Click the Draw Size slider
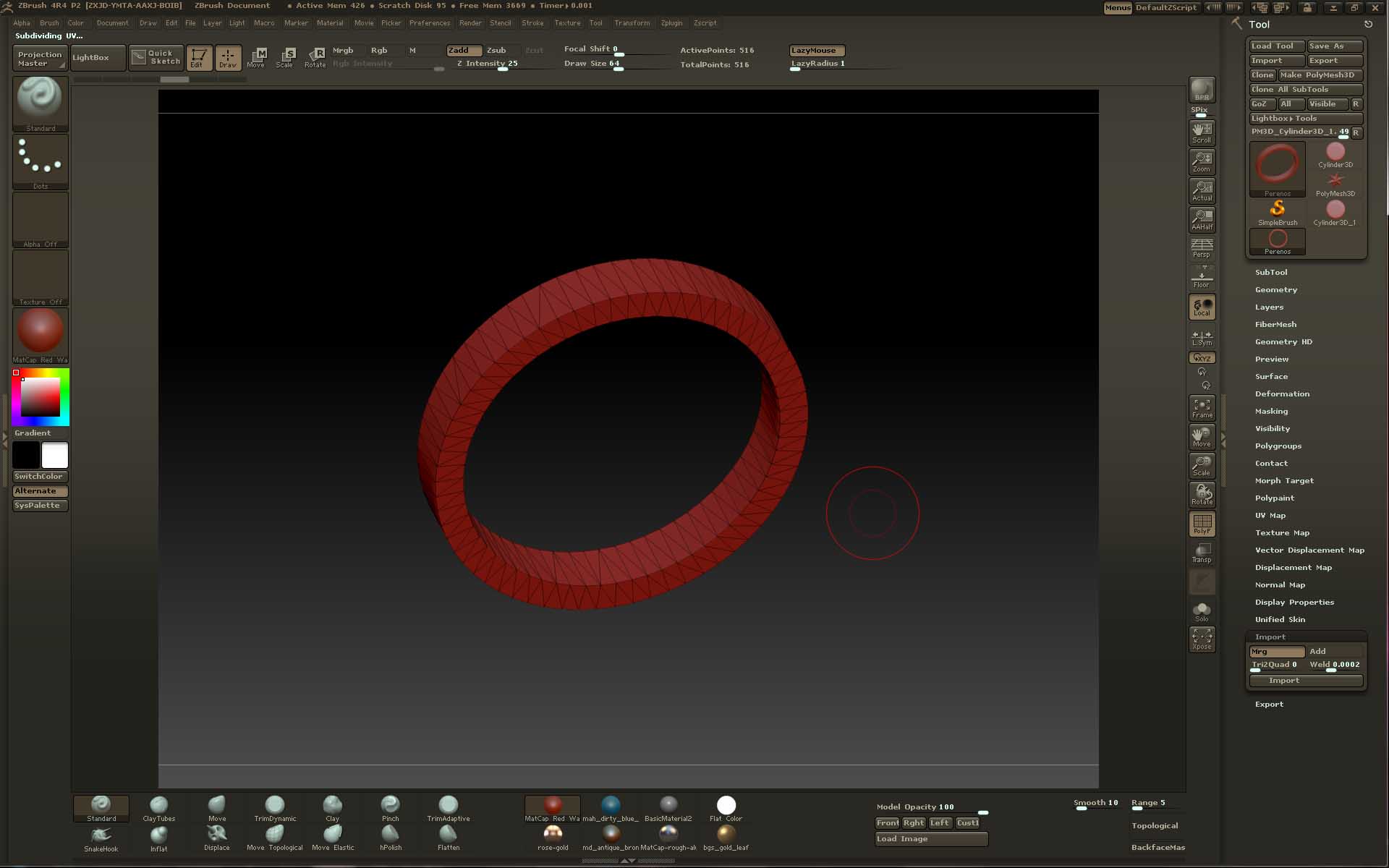Image resolution: width=1389 pixels, height=868 pixels. 616,64
